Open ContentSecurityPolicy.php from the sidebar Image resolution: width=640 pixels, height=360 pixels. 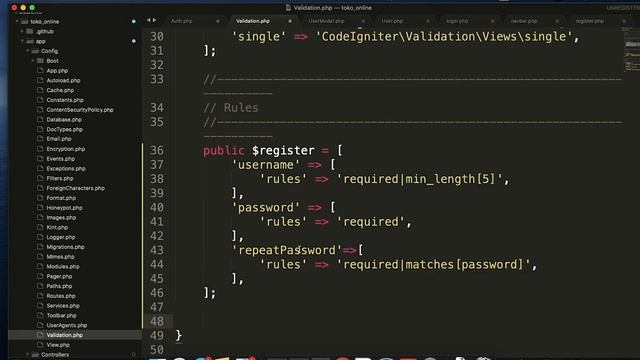tap(80, 110)
